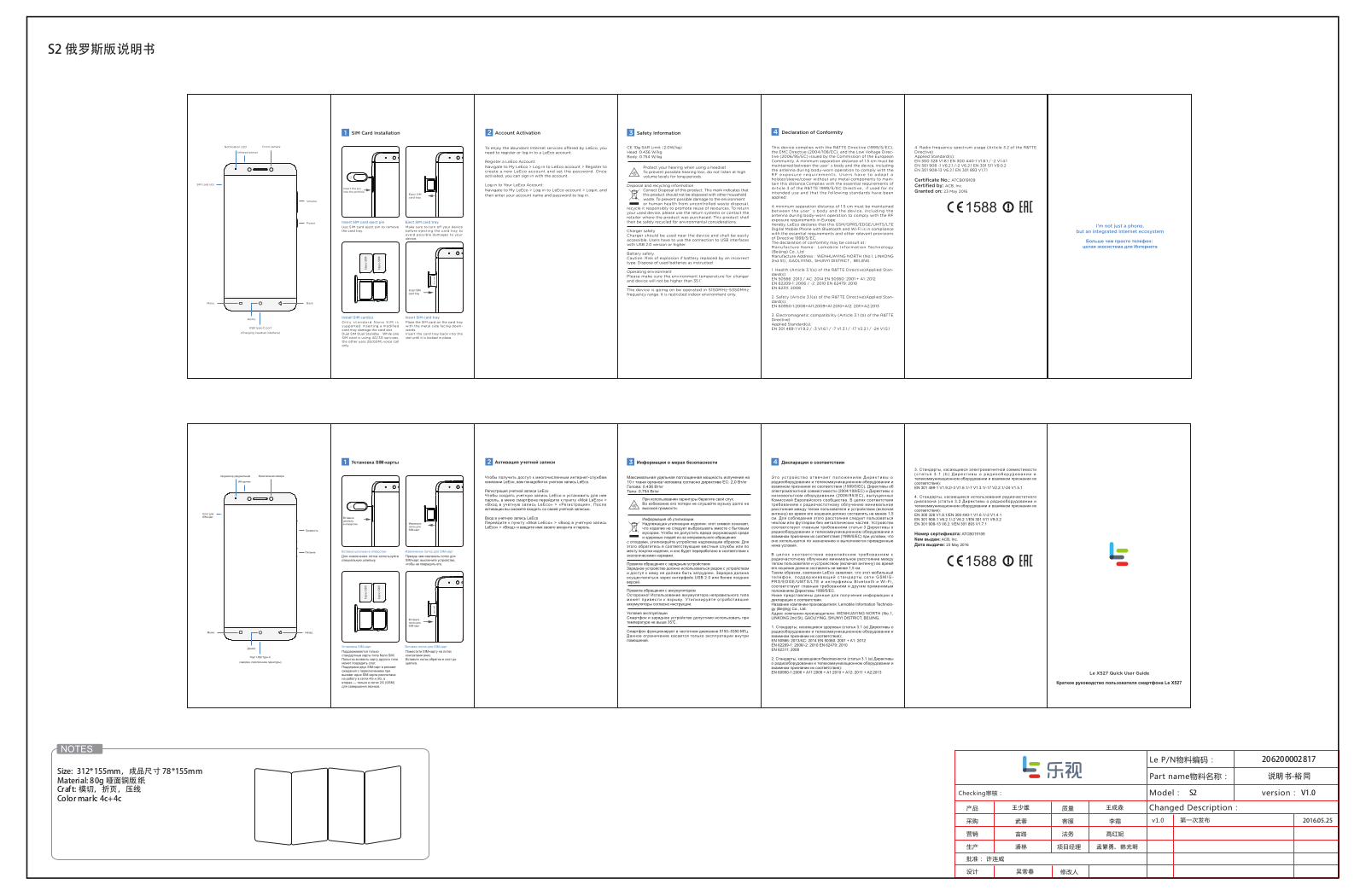
Task: Click the crossed-out bin symbol in the Russian safety panel
Action: (633, 528)
